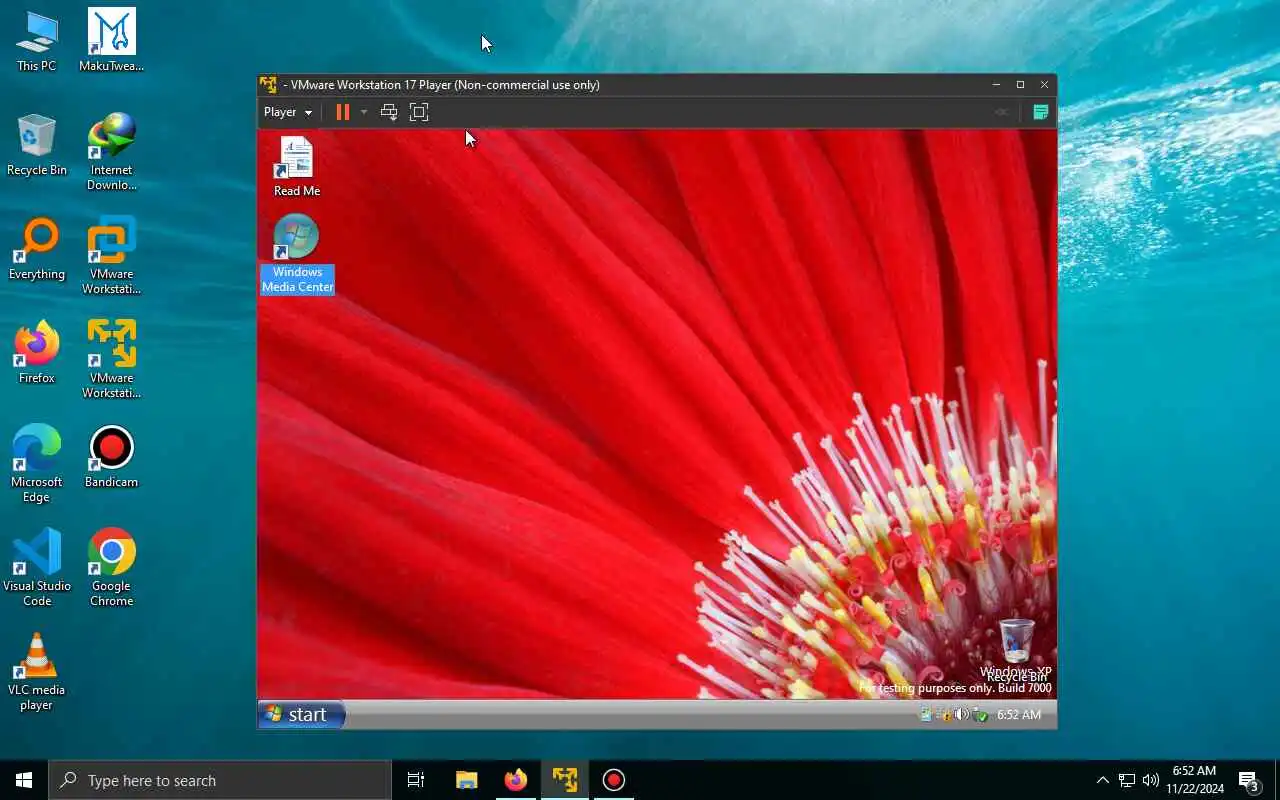Open the host clock showing 11/22/2024

(x=1194, y=780)
